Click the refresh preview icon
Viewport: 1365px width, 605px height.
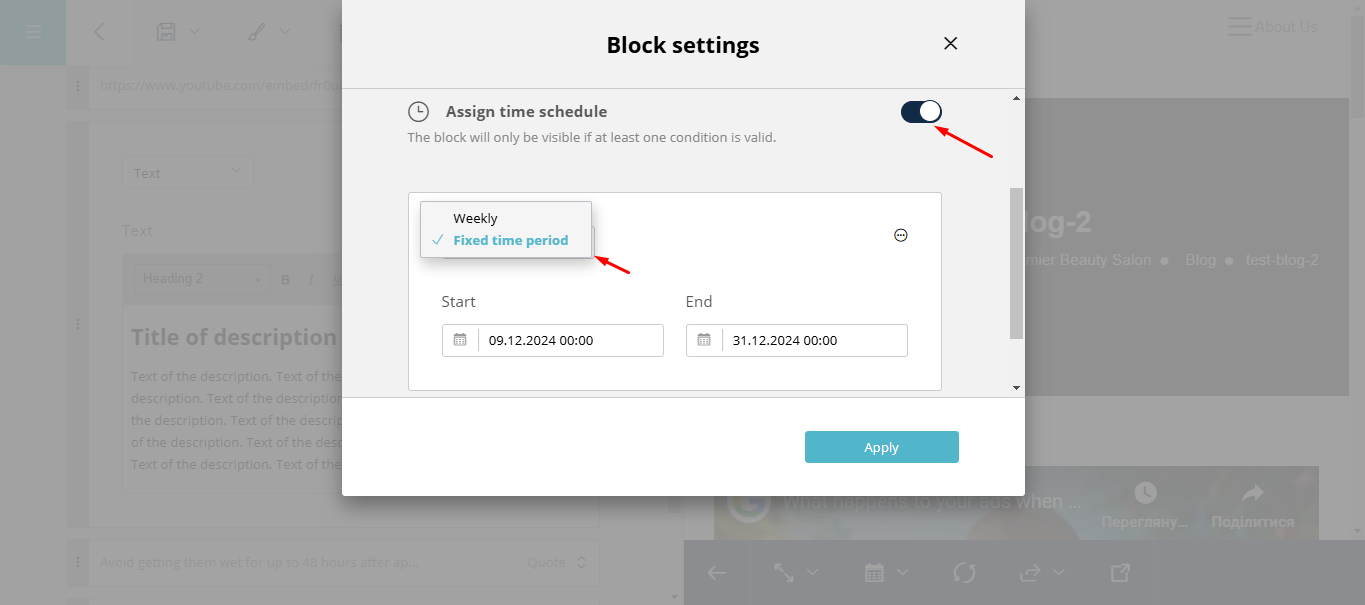pyautogui.click(x=964, y=573)
